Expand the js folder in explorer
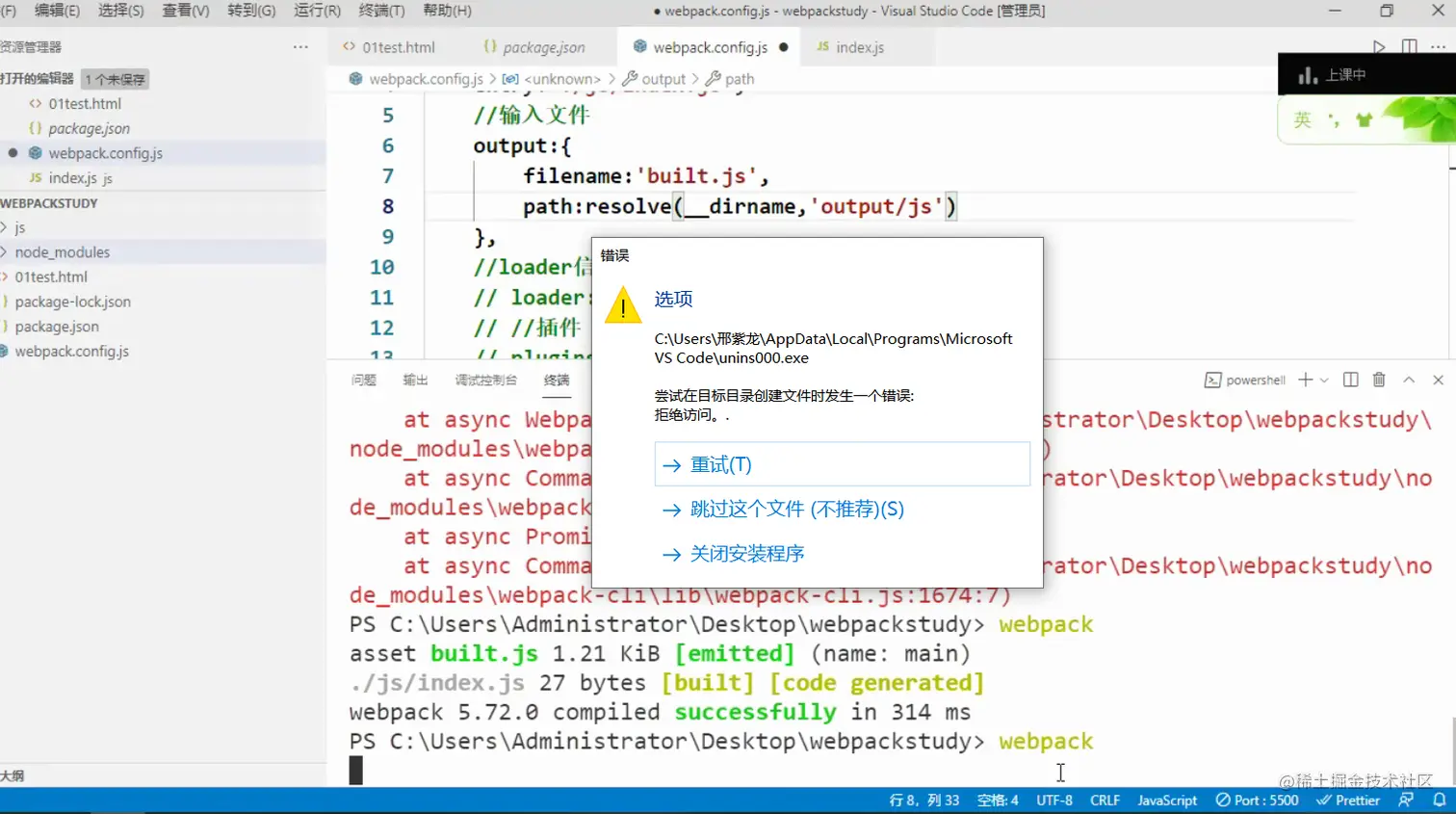1456x814 pixels. pos(19,227)
